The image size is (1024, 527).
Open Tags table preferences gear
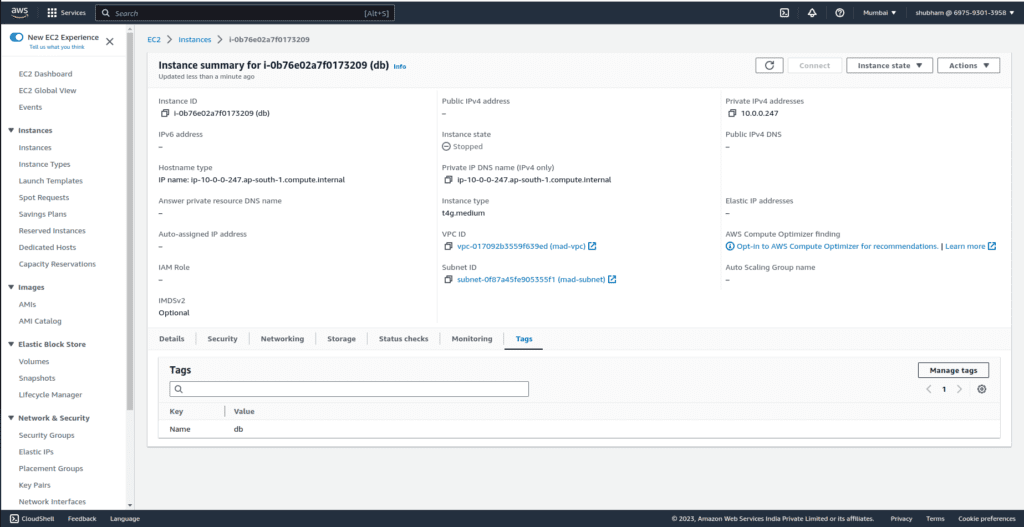click(982, 389)
